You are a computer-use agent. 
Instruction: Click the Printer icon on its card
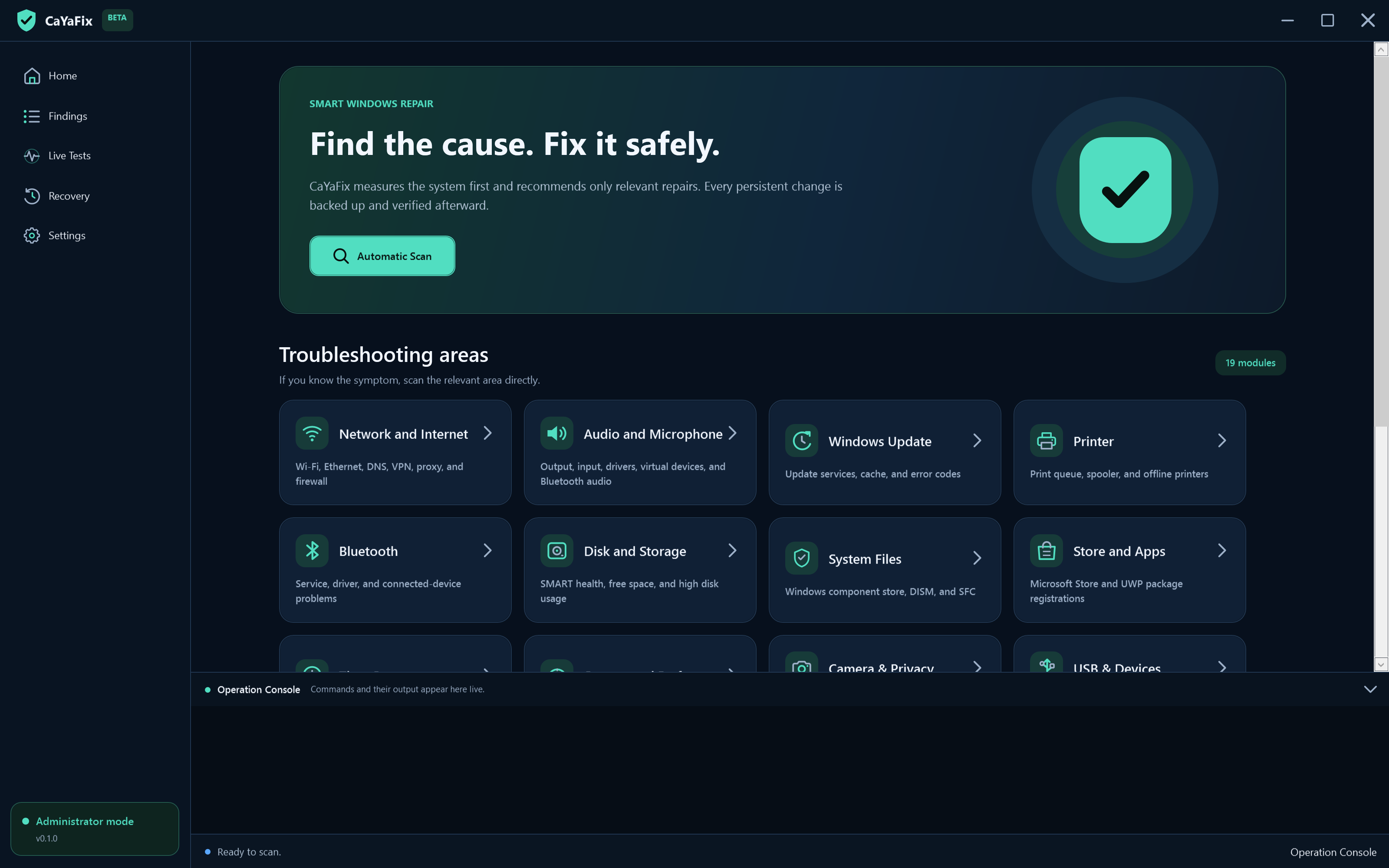[1047, 441]
